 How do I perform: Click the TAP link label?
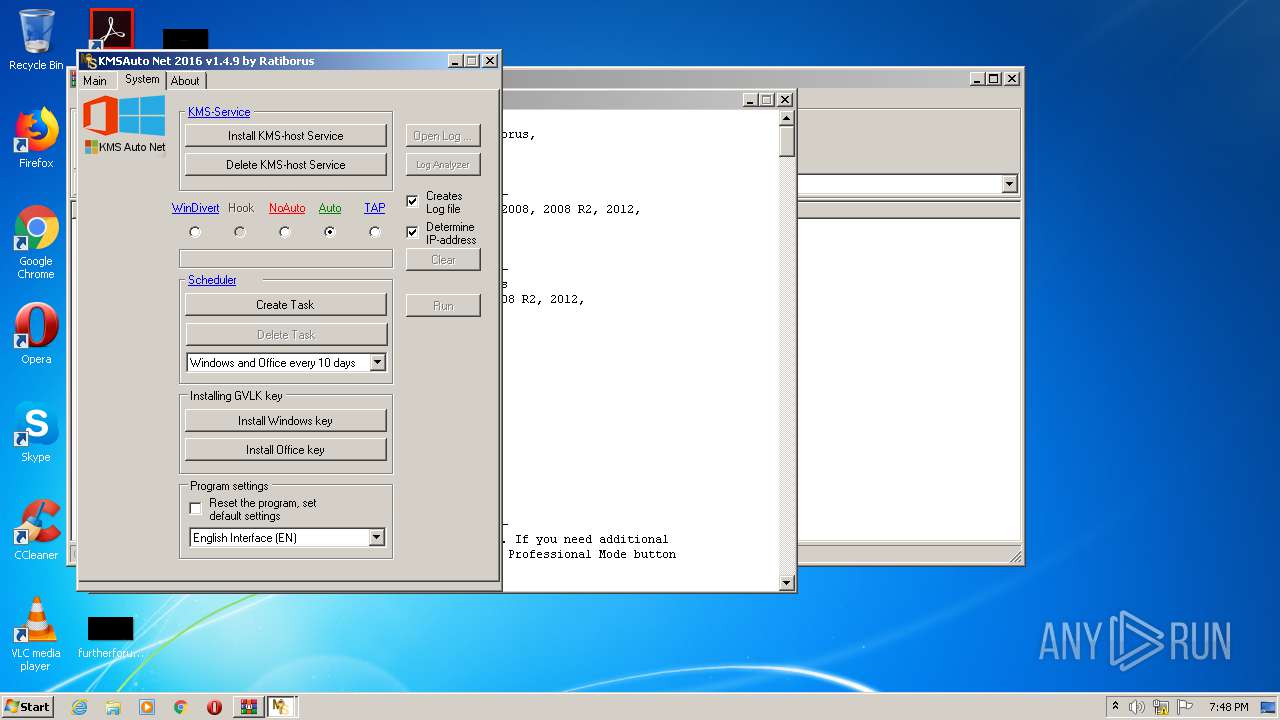(x=374, y=208)
